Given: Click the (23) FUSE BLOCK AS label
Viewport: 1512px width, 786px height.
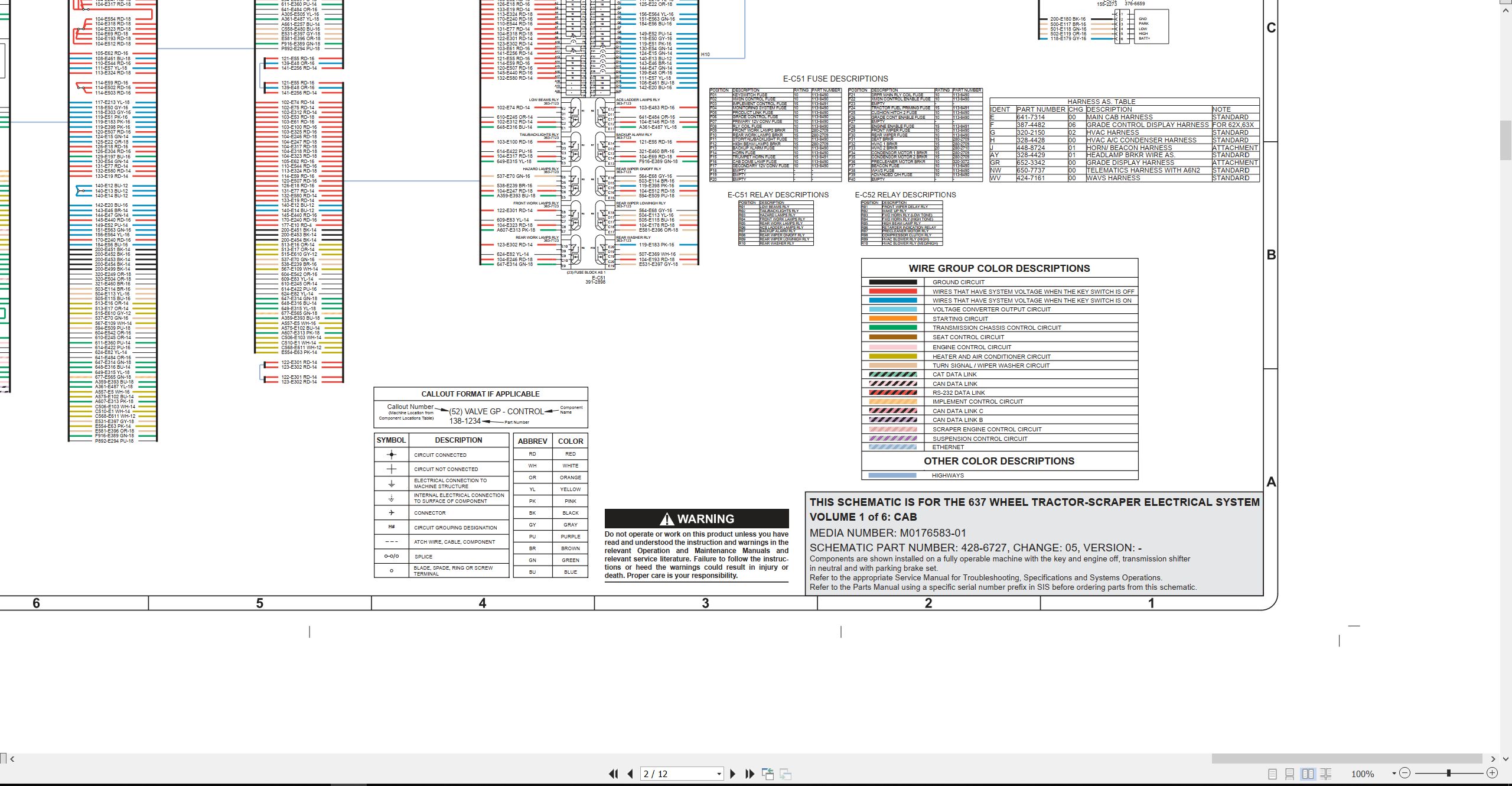Looking at the screenshot, I should coord(585,272).
